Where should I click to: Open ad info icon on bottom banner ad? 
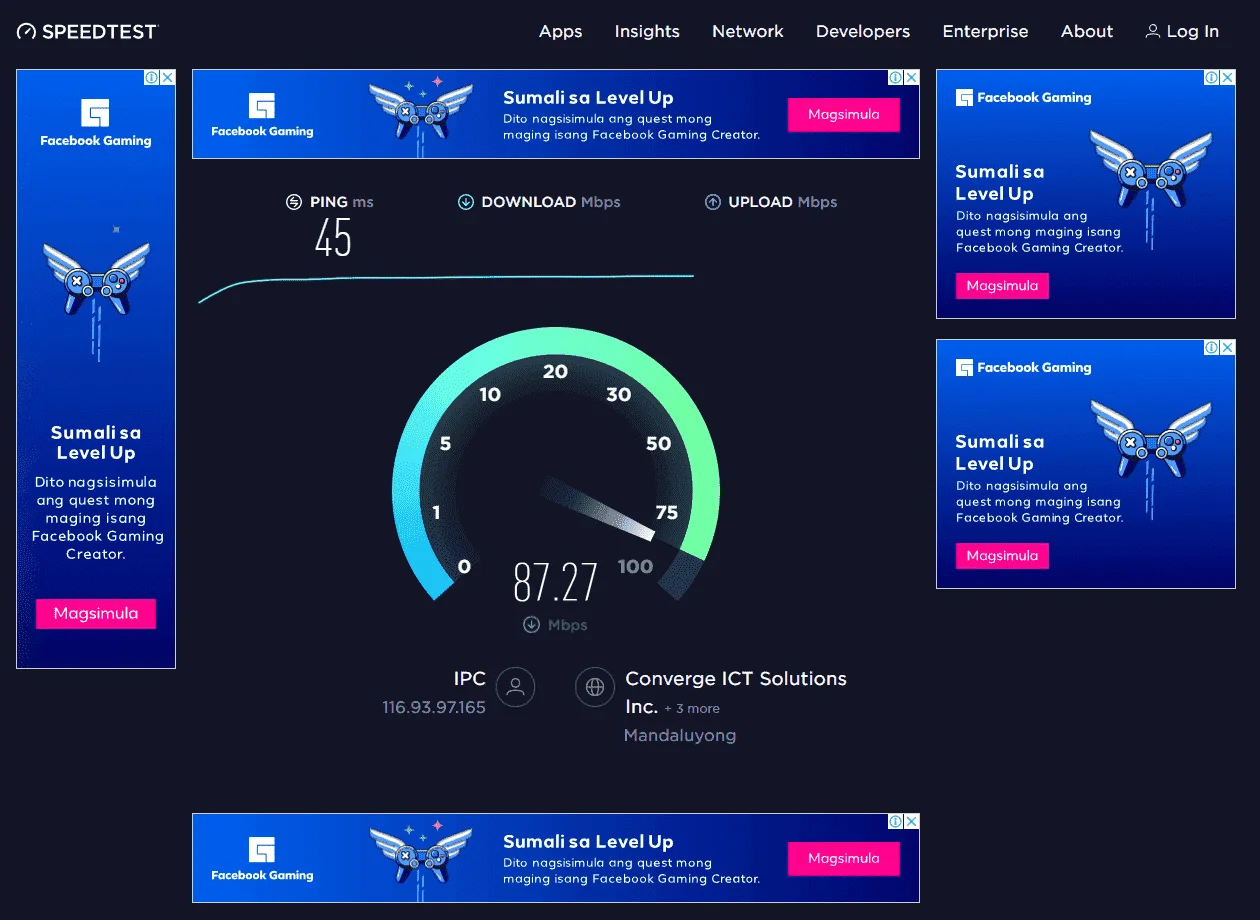897,822
